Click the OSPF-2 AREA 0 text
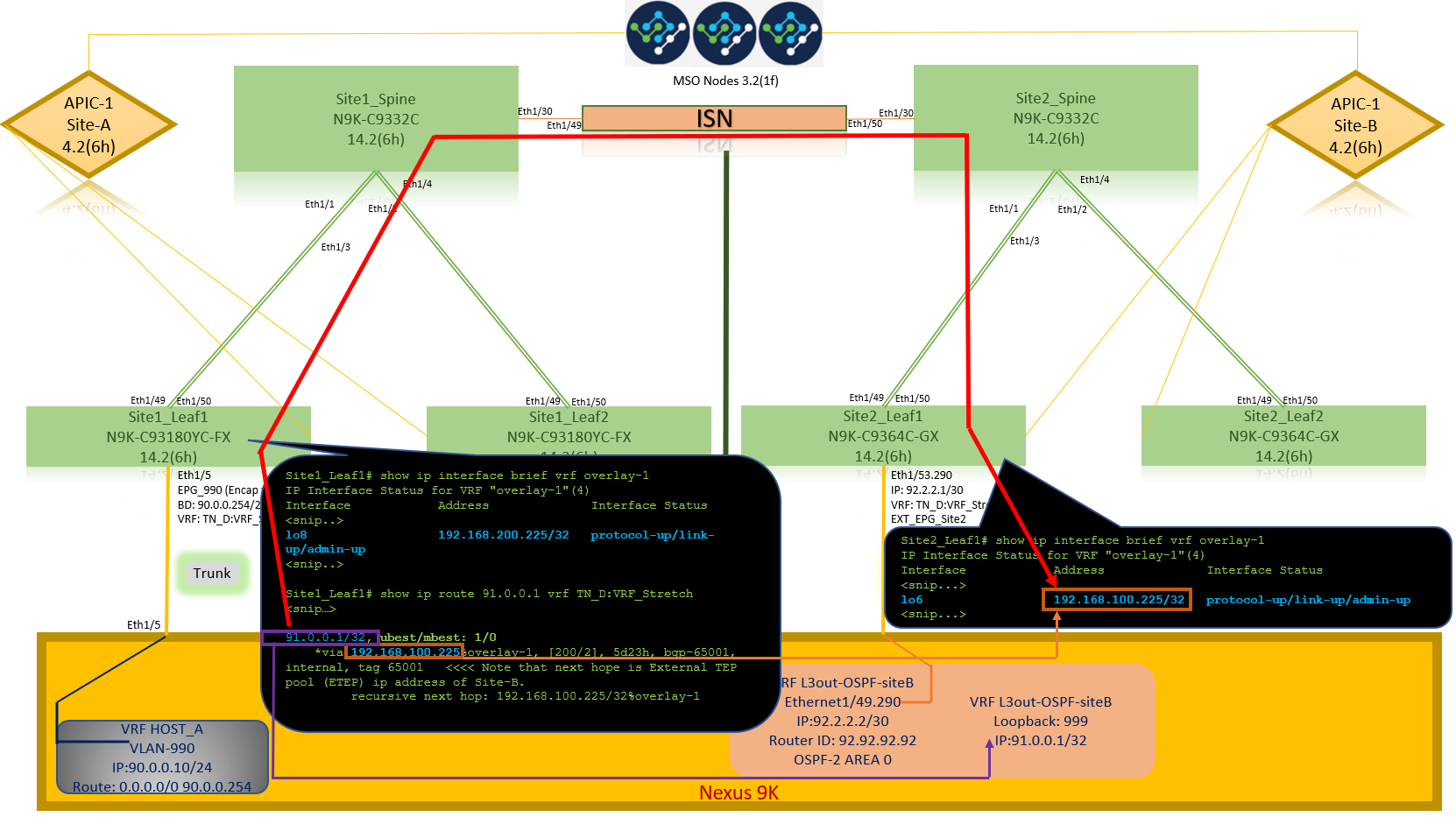Viewport: 1456px width, 817px height. (843, 759)
